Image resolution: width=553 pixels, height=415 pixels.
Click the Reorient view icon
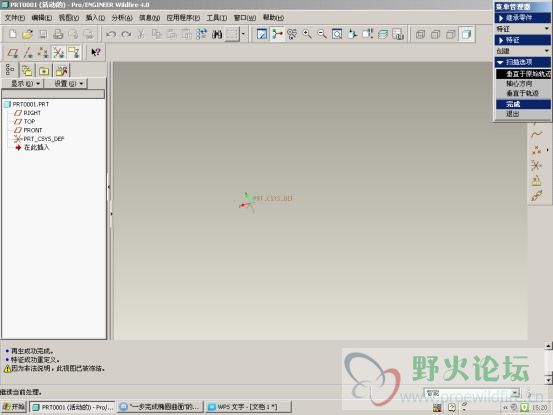click(x=352, y=34)
